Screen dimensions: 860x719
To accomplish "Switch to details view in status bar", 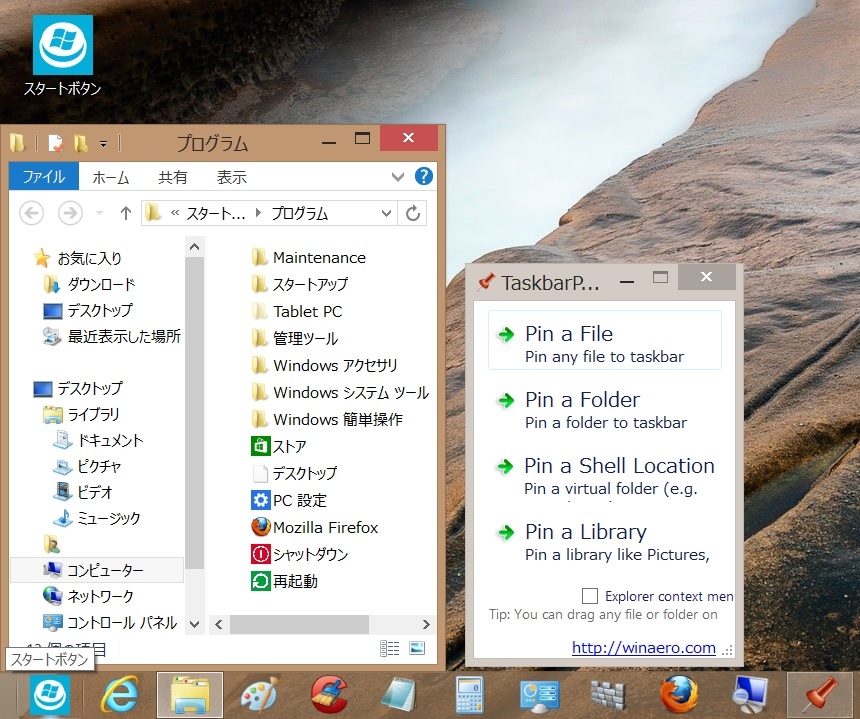I will (392, 649).
